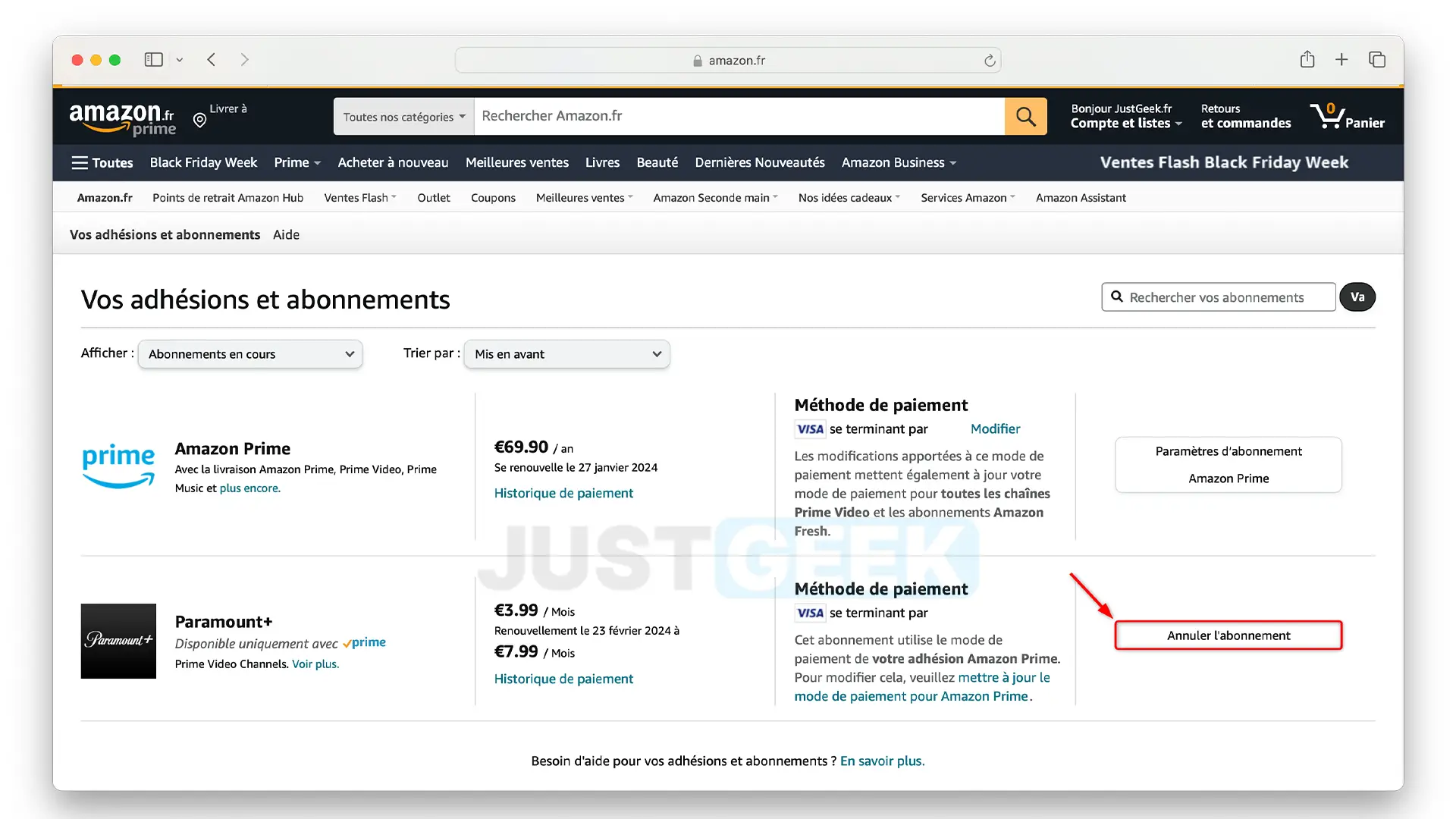Expand the Prime navigation dropdown
The image size is (1456, 819).
(297, 162)
